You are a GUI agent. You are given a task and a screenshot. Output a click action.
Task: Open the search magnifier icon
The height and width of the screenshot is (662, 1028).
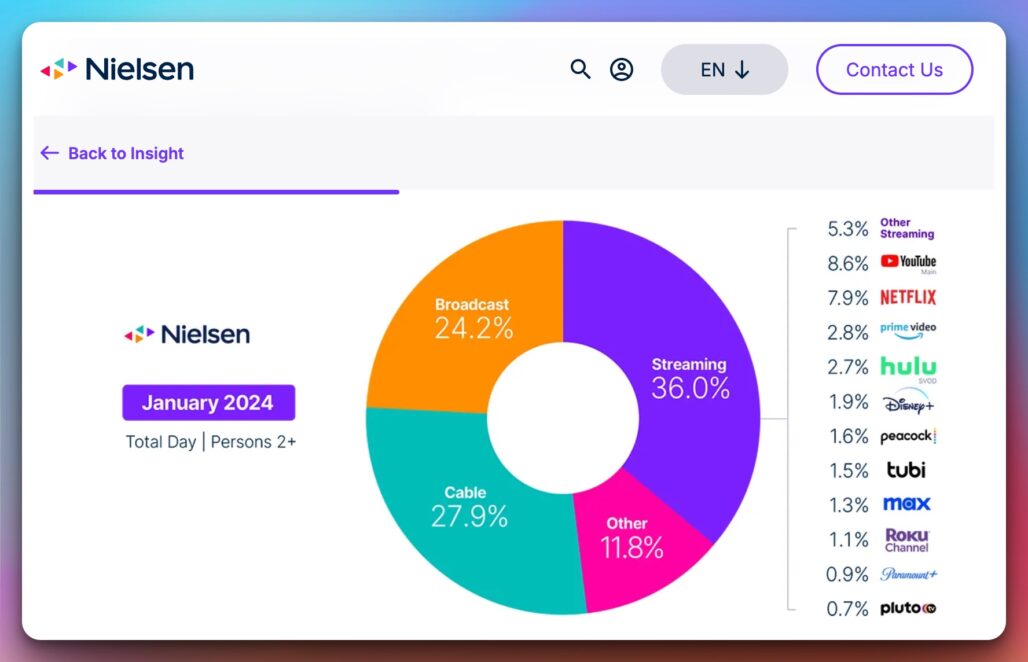coord(580,69)
